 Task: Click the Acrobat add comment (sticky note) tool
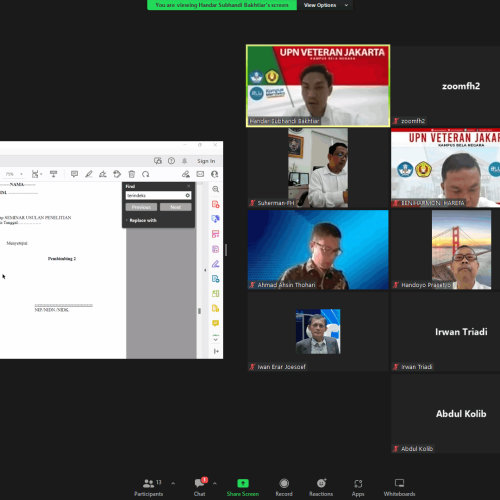click(74, 174)
